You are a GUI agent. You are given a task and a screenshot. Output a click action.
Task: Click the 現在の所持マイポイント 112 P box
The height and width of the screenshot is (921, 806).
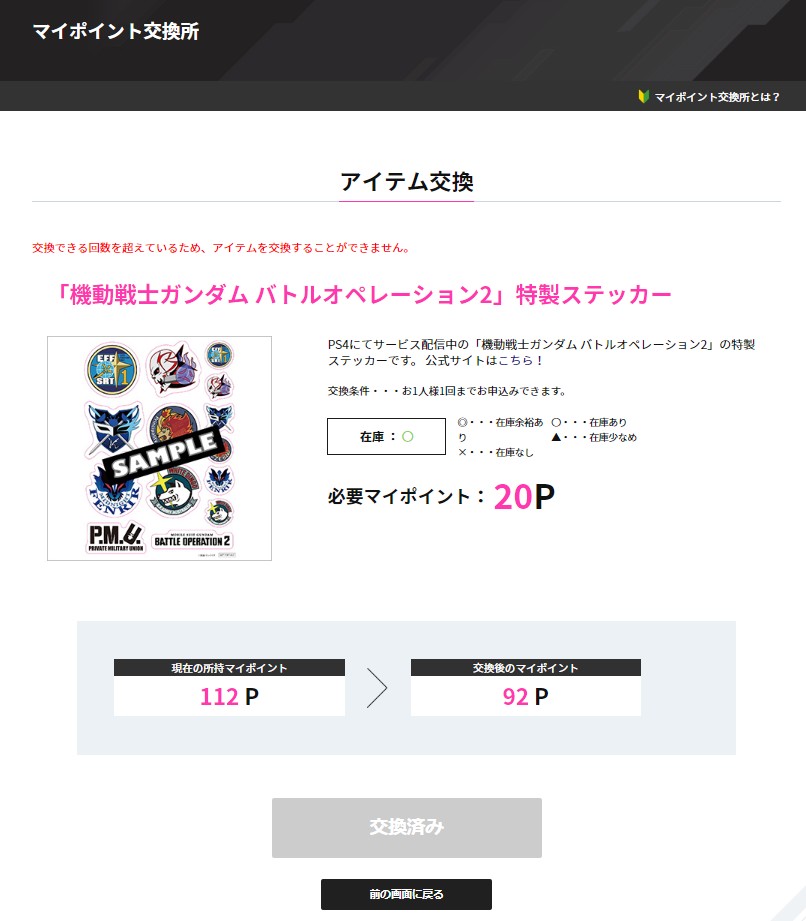click(229, 687)
